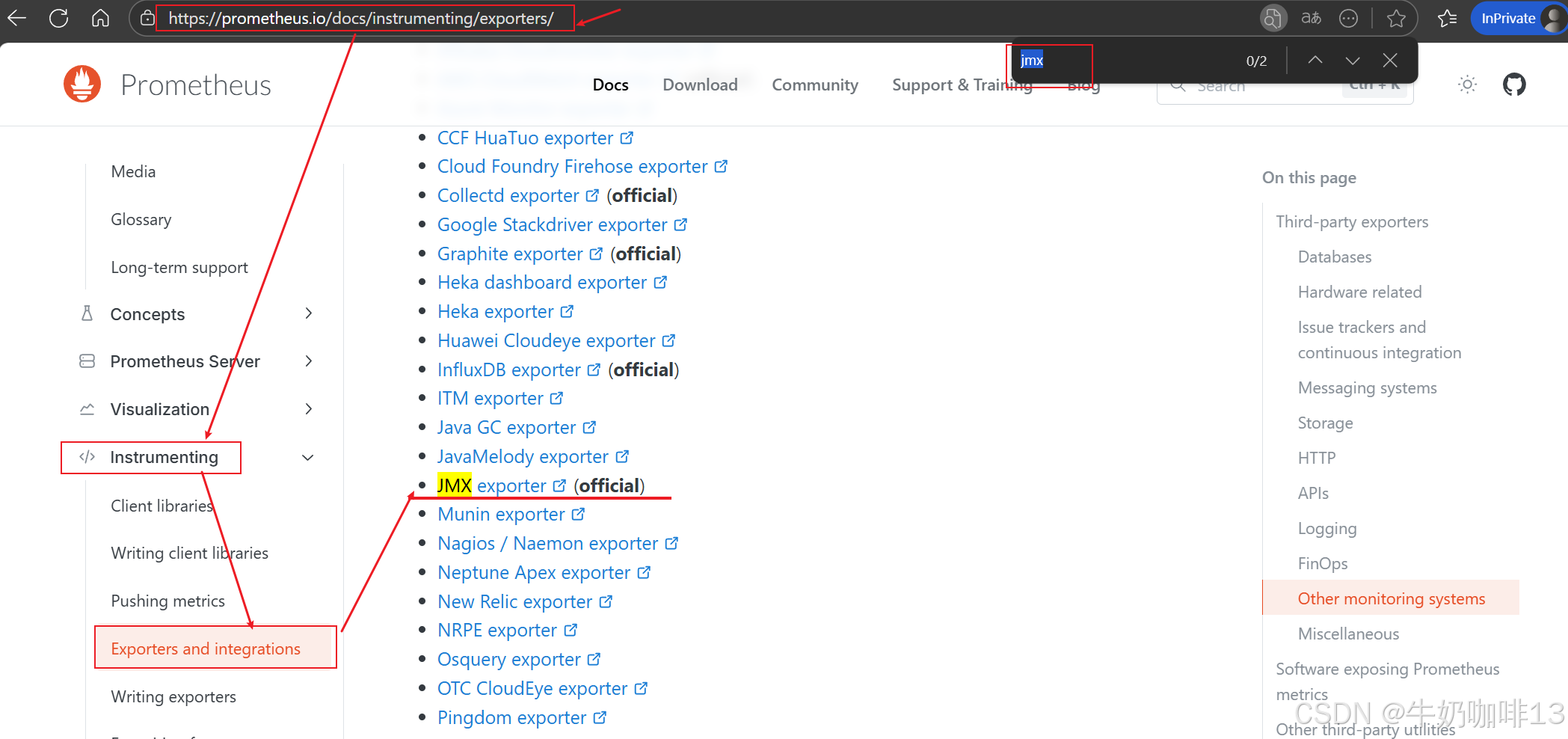The width and height of the screenshot is (1568, 739).
Task: Jump to Hardware related section
Action: tap(1359, 292)
